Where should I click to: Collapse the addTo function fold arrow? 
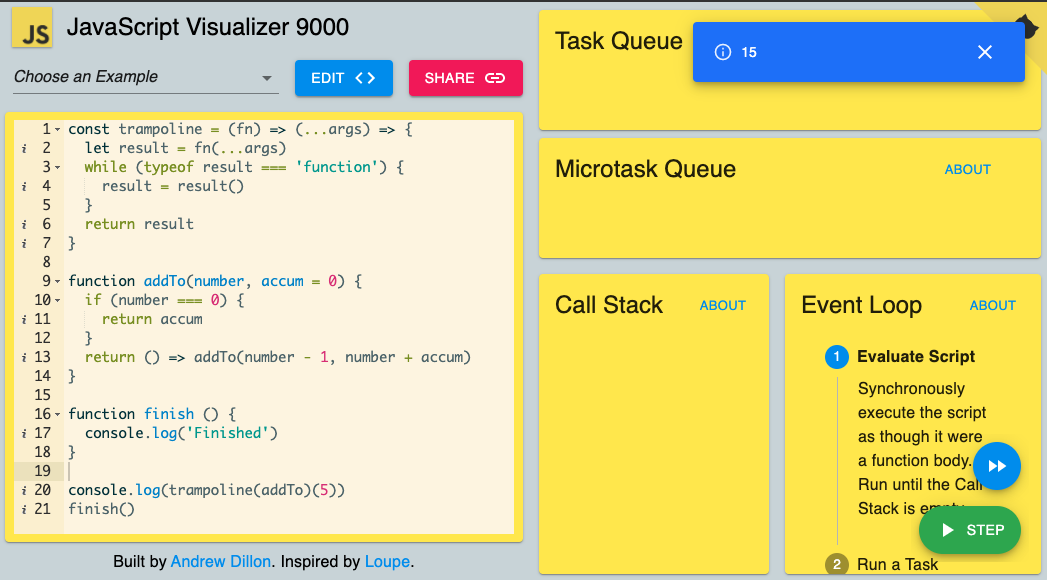(x=57, y=281)
